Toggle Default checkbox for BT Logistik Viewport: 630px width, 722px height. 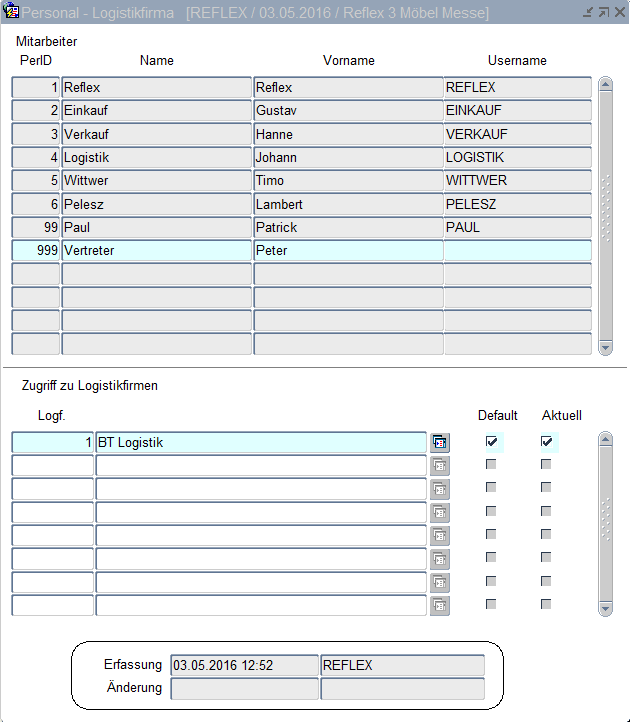point(491,441)
